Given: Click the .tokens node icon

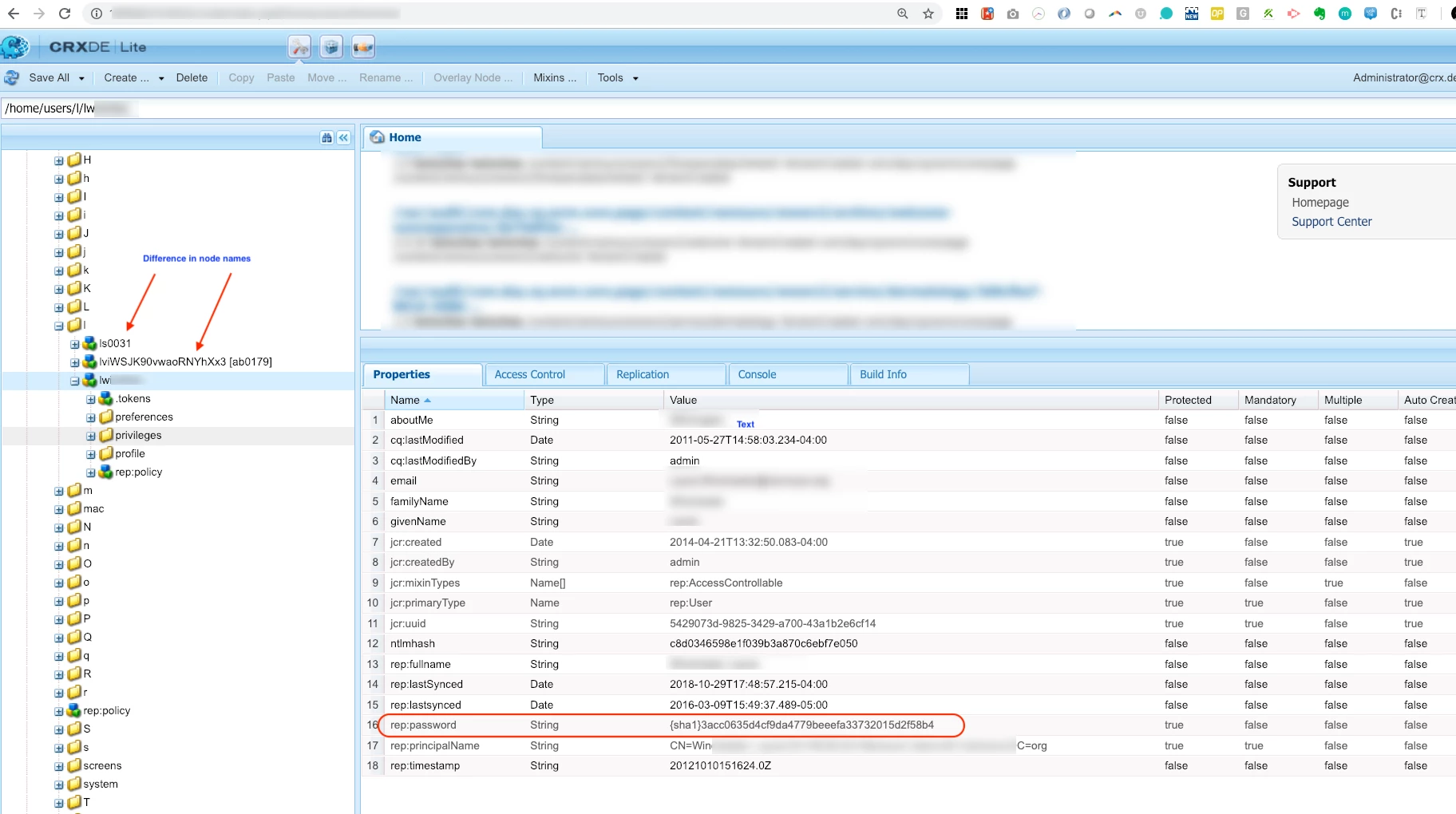Looking at the screenshot, I should 106,398.
